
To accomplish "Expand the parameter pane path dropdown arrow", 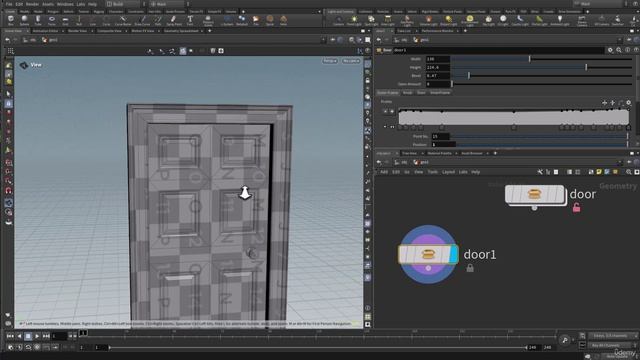I will 619,40.
